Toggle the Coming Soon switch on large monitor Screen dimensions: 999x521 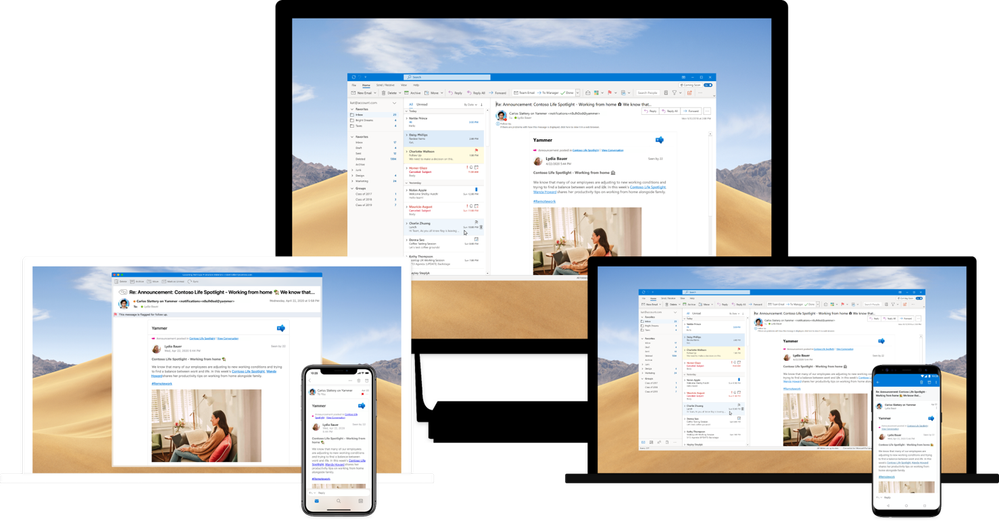coord(708,85)
